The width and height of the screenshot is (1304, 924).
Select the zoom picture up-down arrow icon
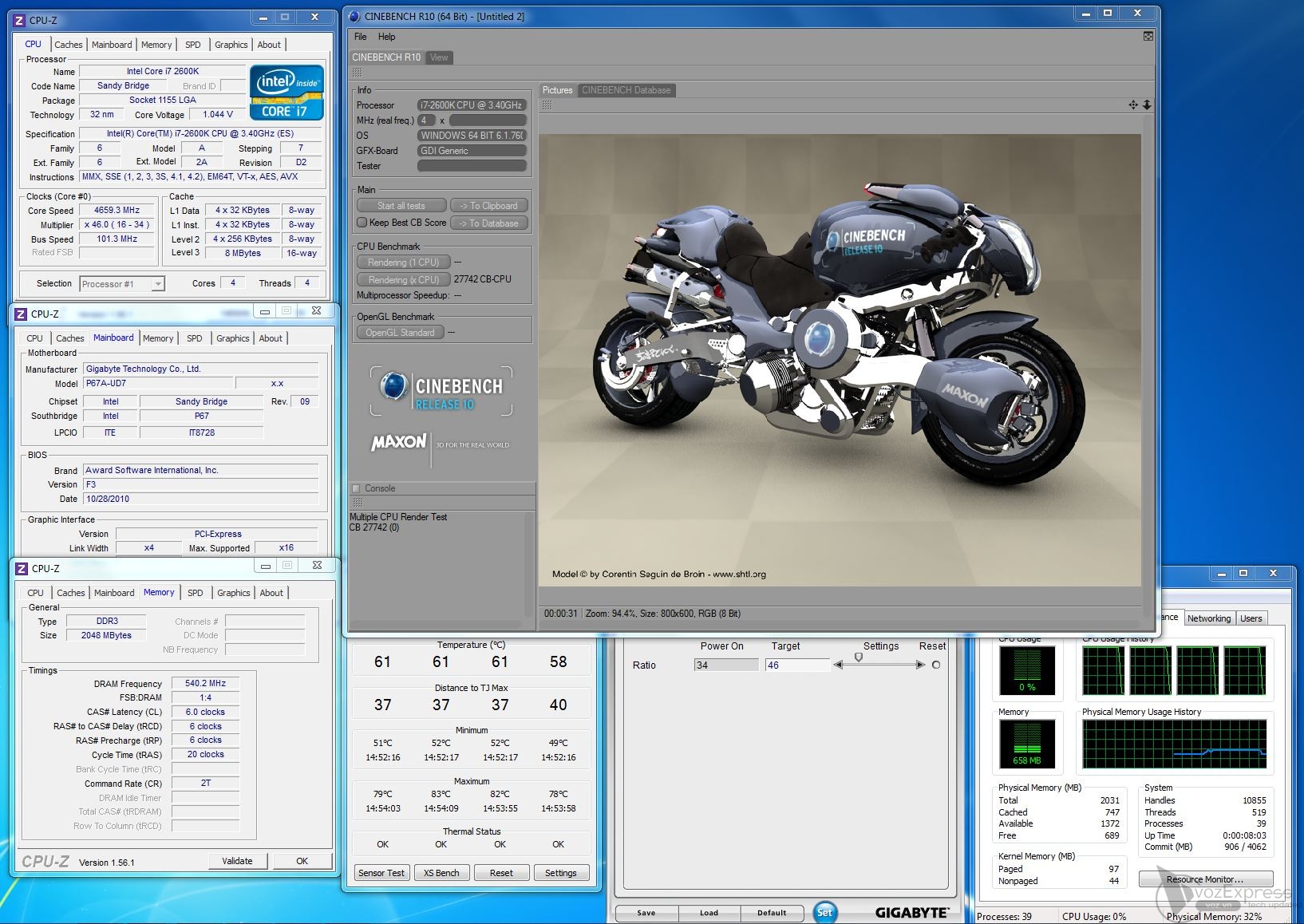tap(1147, 105)
